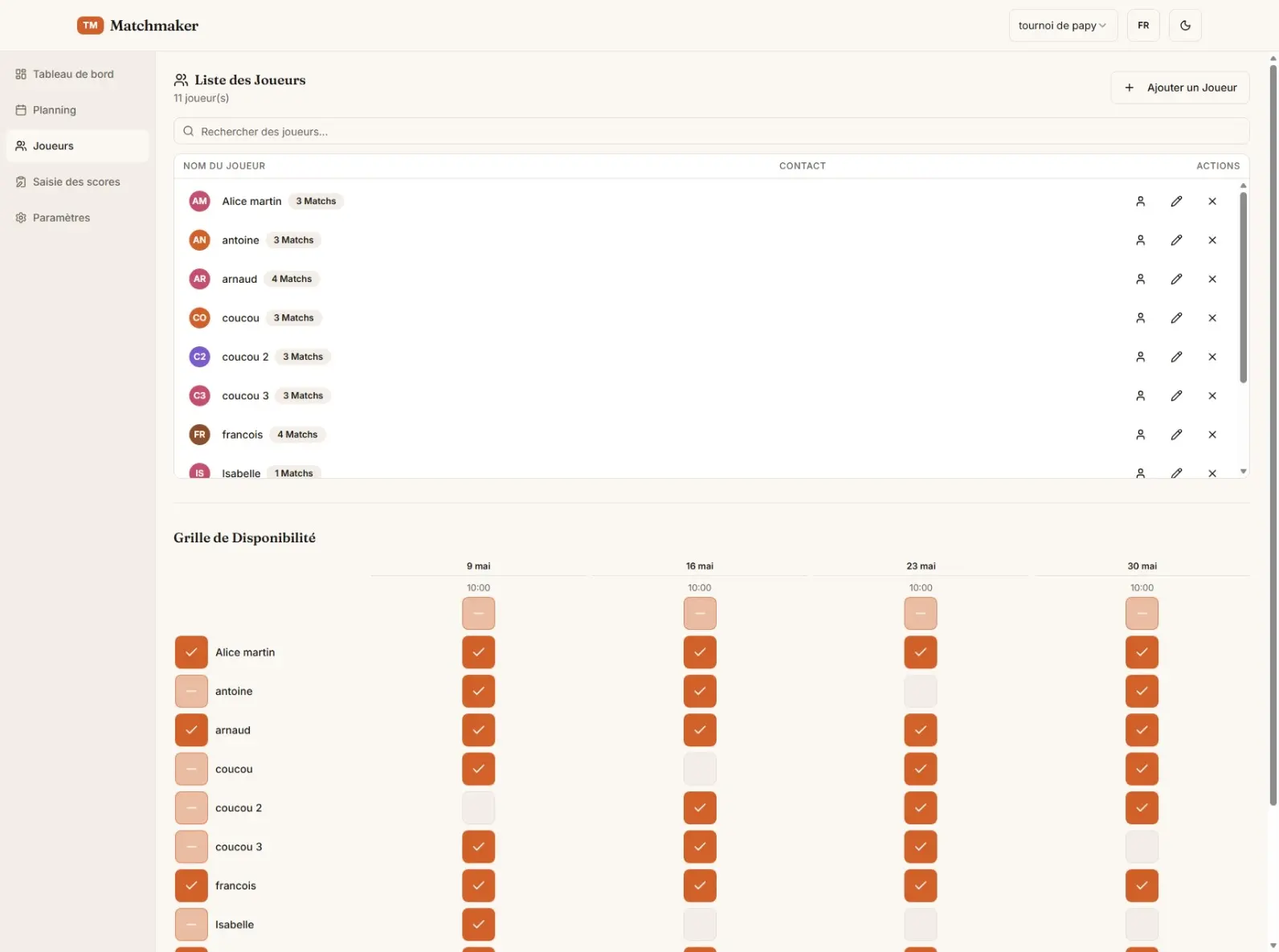Check antoine's empty 23 mai availability box
This screenshot has height=952, width=1279.
921,691
